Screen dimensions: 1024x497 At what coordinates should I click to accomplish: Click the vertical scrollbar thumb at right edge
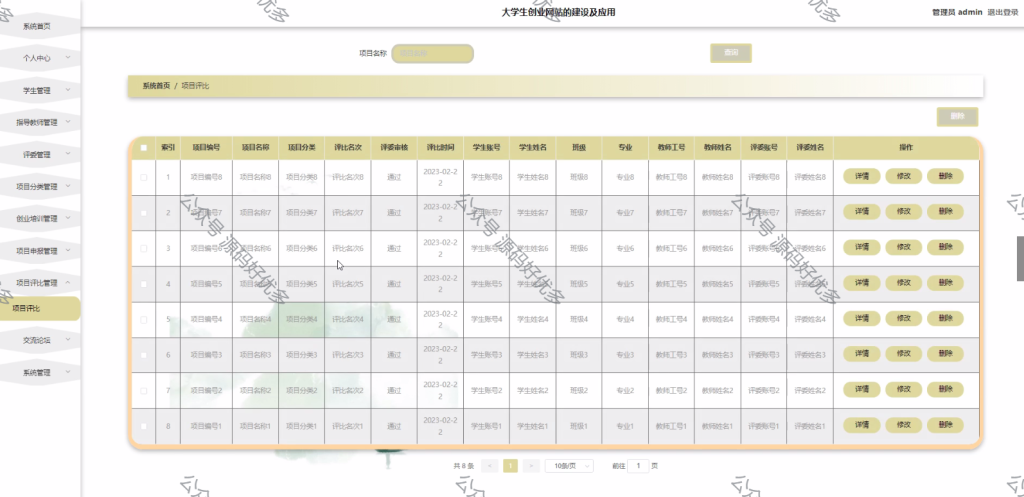point(1020,259)
